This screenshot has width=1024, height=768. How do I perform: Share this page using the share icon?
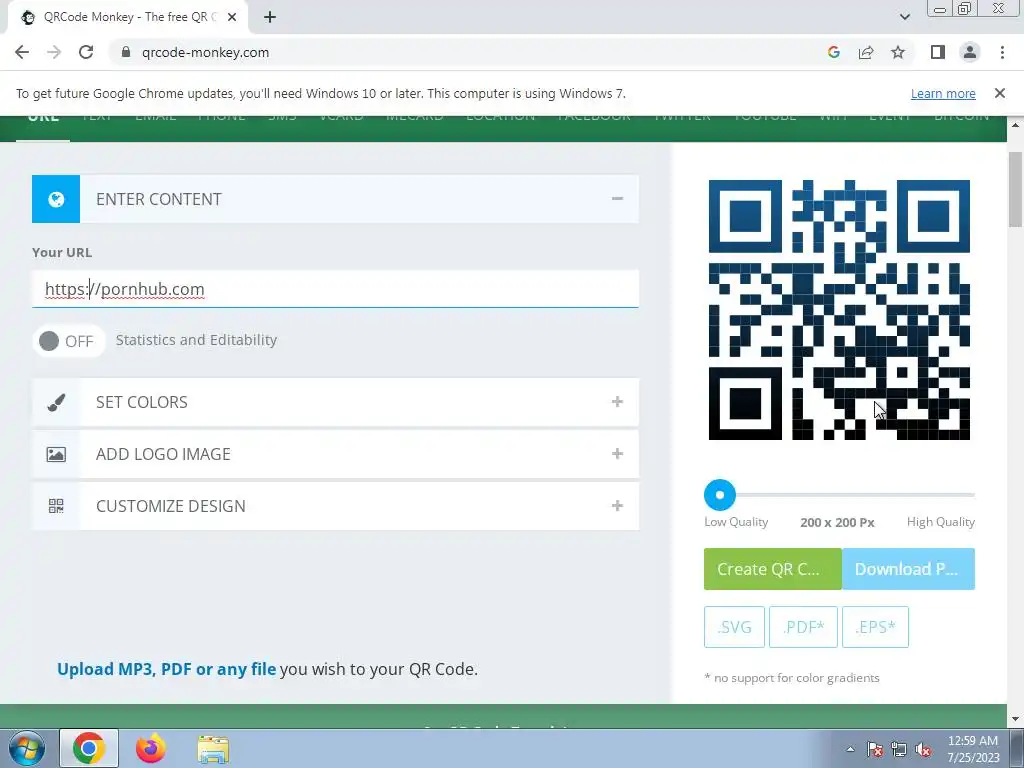pos(866,52)
